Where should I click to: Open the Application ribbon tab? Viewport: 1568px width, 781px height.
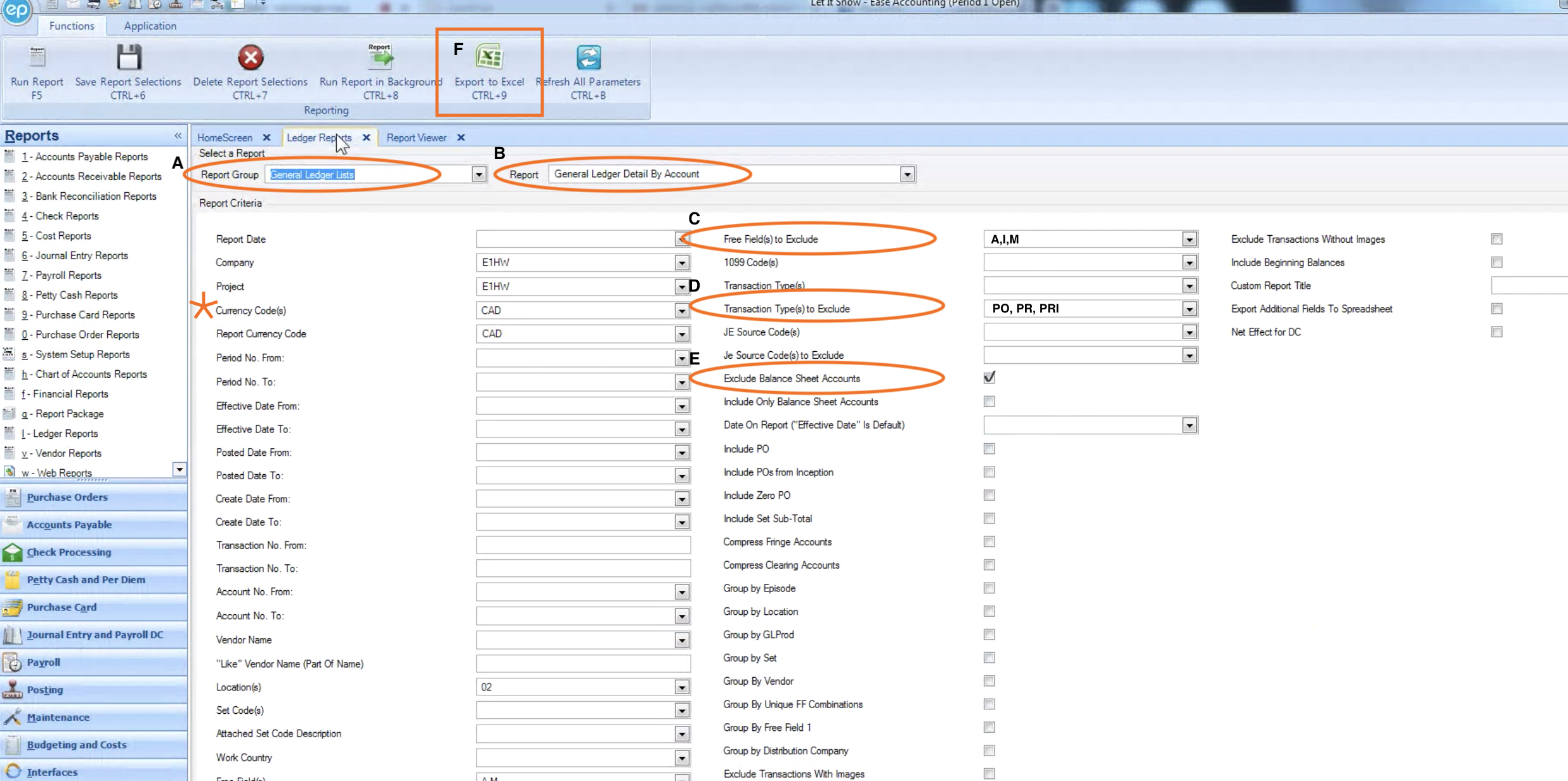pyautogui.click(x=150, y=25)
